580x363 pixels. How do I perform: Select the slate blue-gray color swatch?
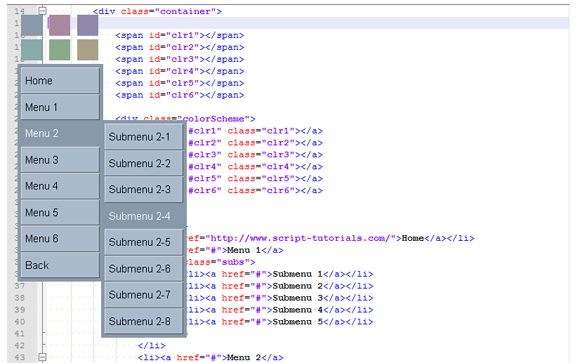click(32, 25)
